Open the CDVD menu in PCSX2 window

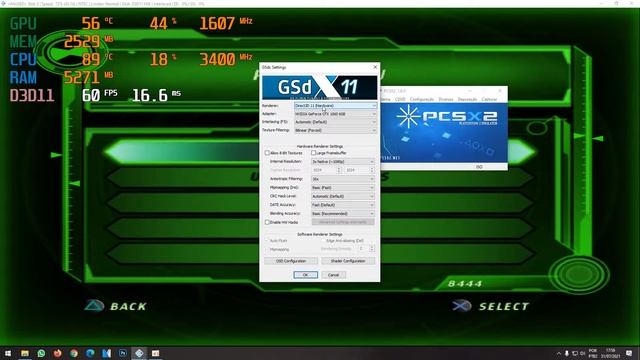[400, 99]
